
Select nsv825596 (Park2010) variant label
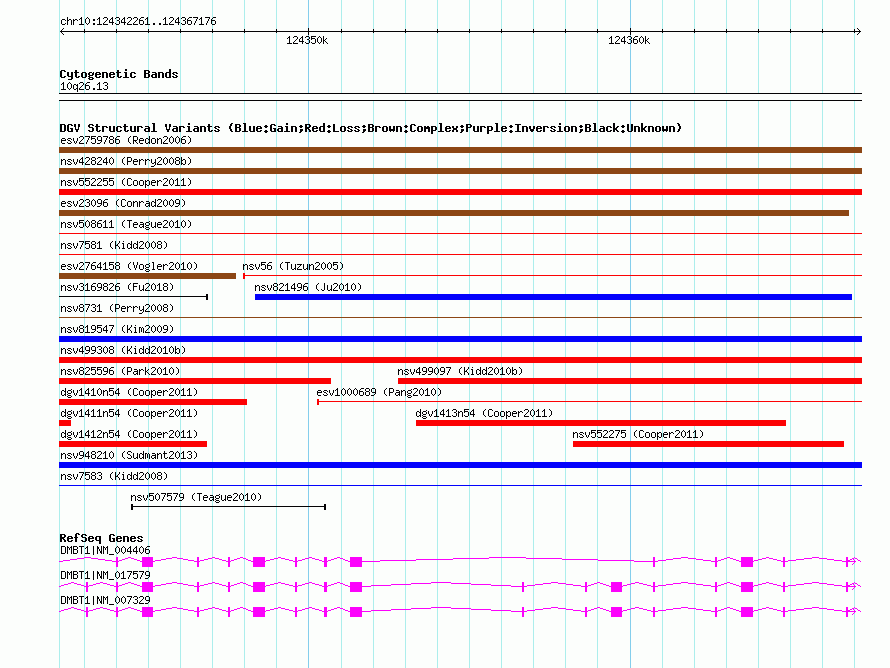(x=120, y=371)
